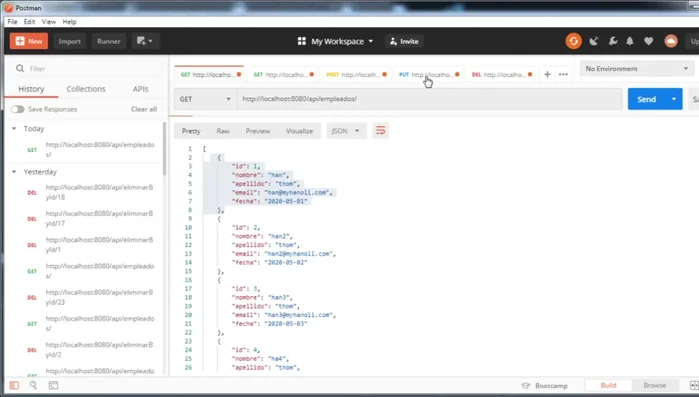This screenshot has width=699, height=397.
Task: Click the heart icon in header
Action: 648,41
